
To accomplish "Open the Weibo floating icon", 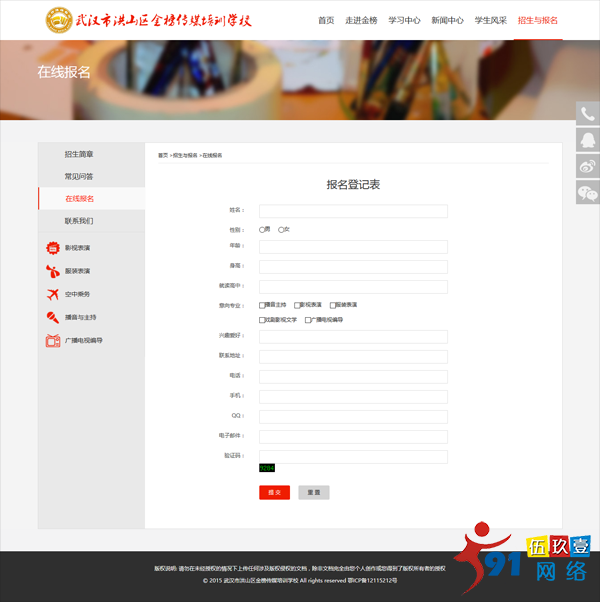I will coord(588,167).
